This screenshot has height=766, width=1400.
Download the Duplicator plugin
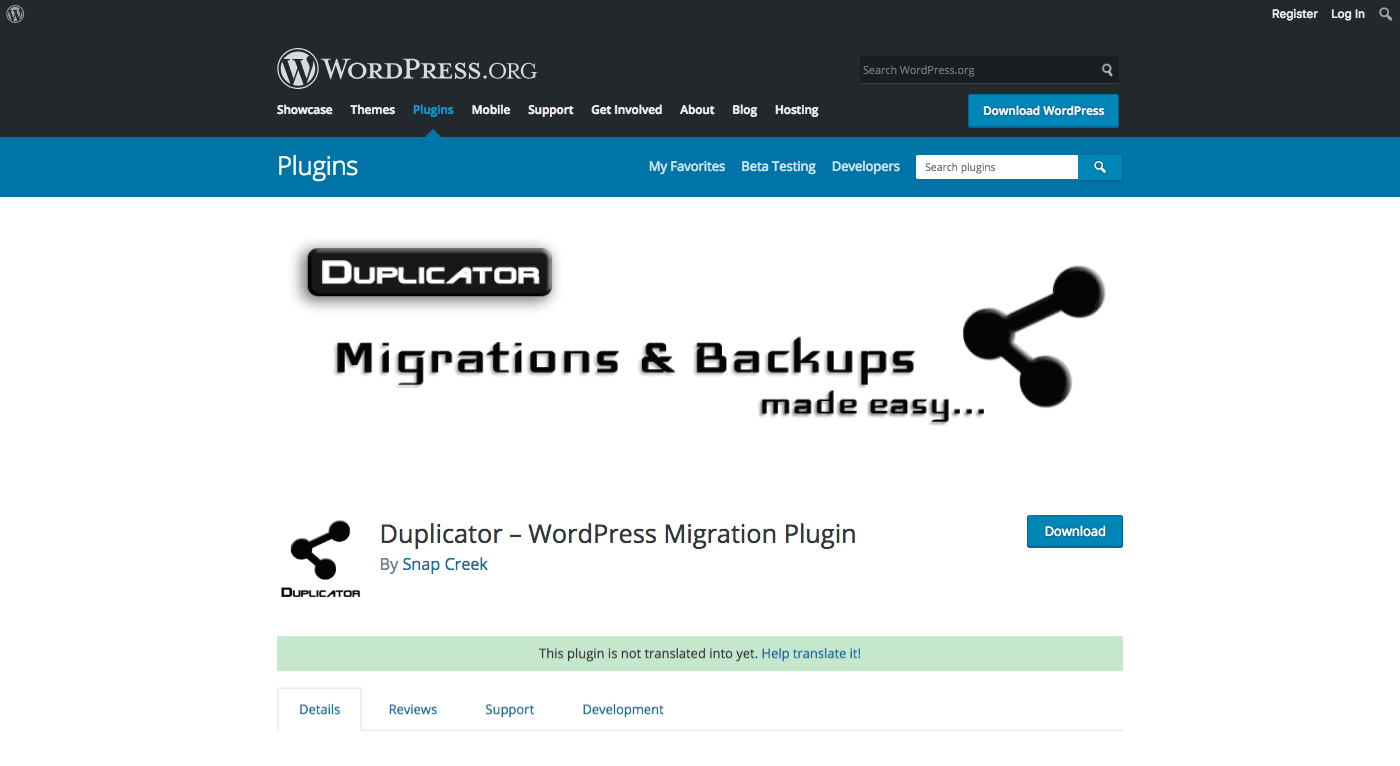(x=1075, y=531)
